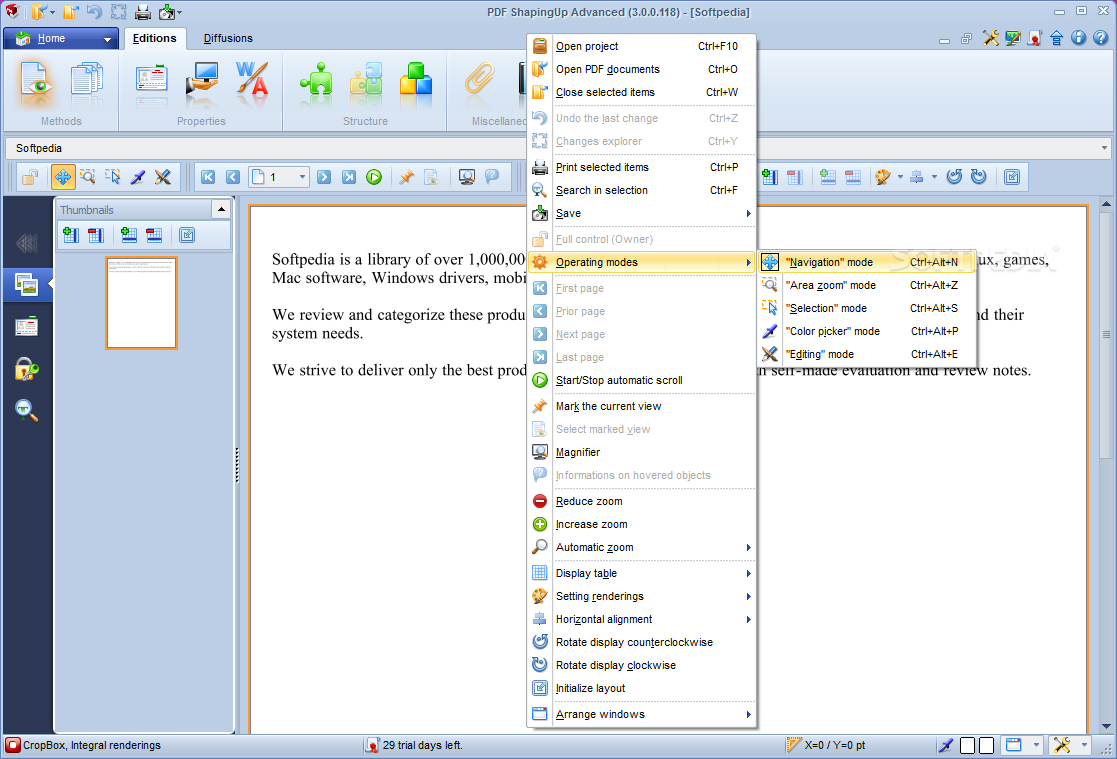Click rendering palette toolbar icon
Viewport: 1117px width, 759px height.
[883, 177]
